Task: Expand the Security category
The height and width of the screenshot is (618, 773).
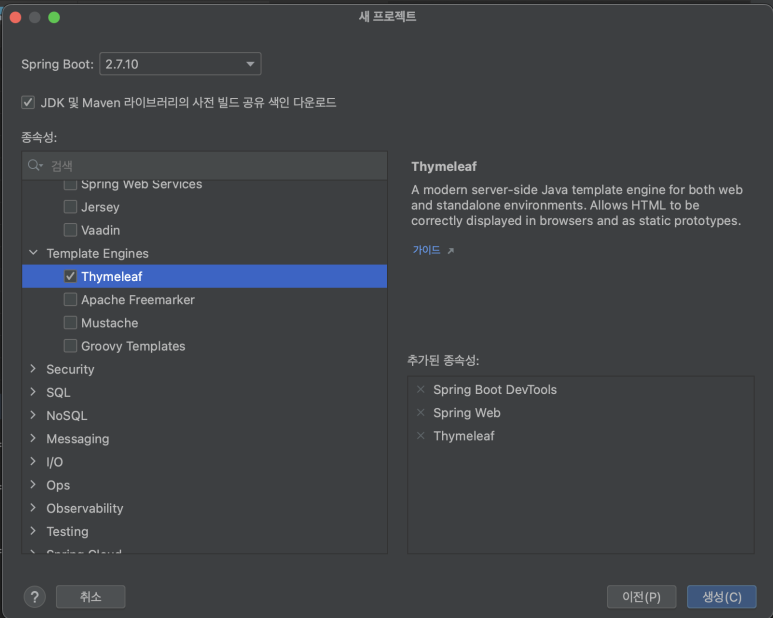Action: (33, 369)
